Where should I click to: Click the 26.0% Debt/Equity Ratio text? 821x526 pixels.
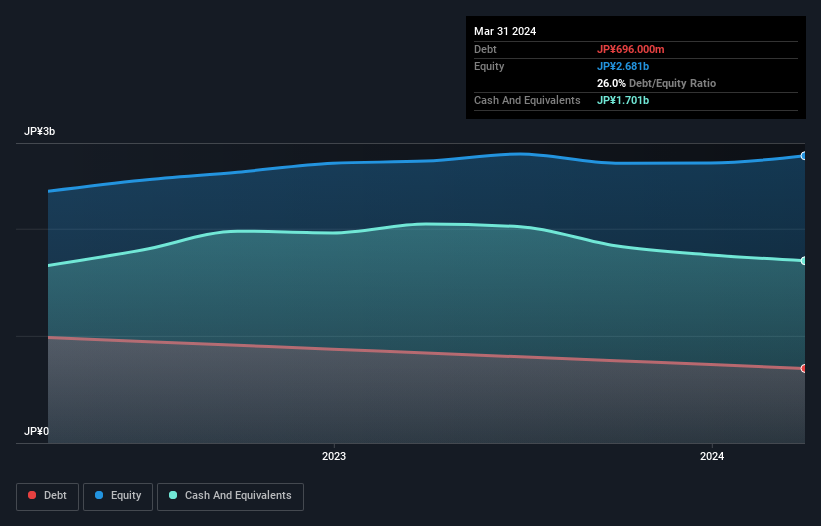(656, 83)
